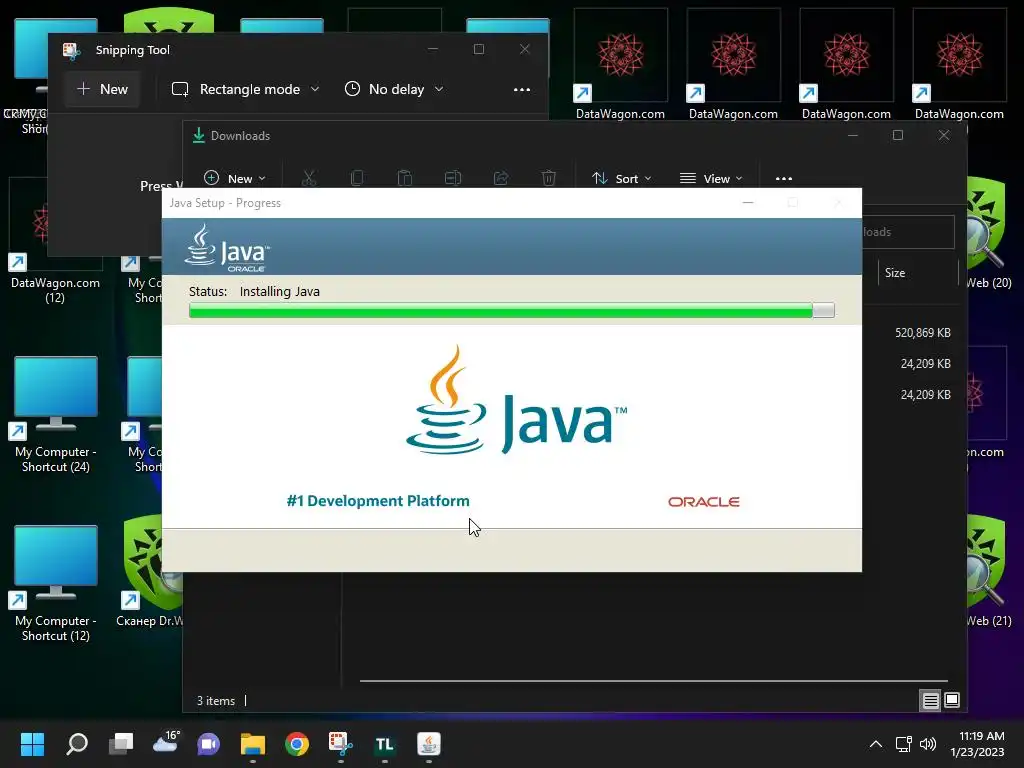Open the volume icon in the tray
Image resolution: width=1024 pixels, height=768 pixels.
click(x=927, y=744)
